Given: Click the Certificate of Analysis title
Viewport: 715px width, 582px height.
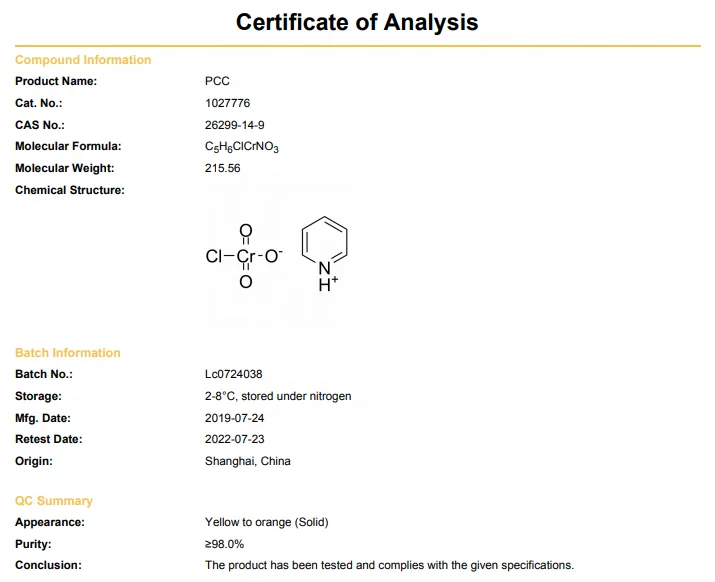Looking at the screenshot, I should tap(357, 22).
